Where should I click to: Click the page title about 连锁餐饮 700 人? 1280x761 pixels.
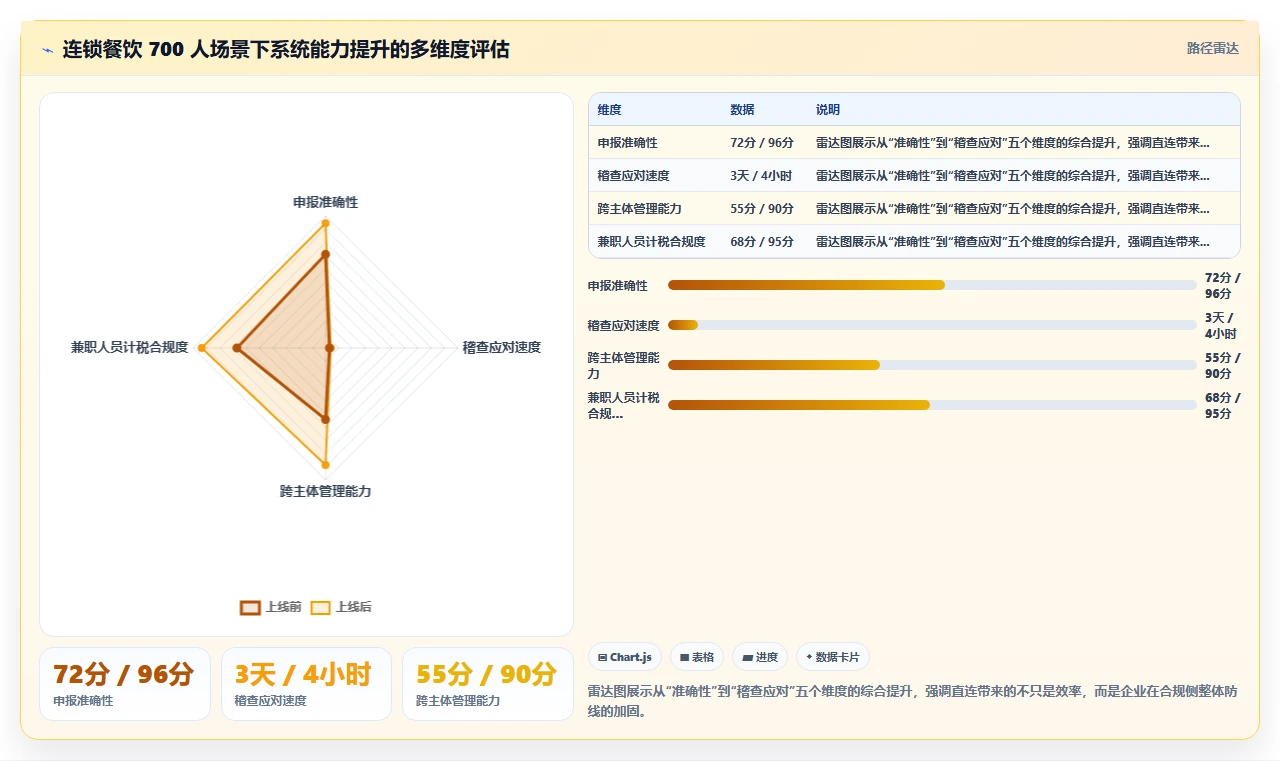pyautogui.click(x=286, y=50)
